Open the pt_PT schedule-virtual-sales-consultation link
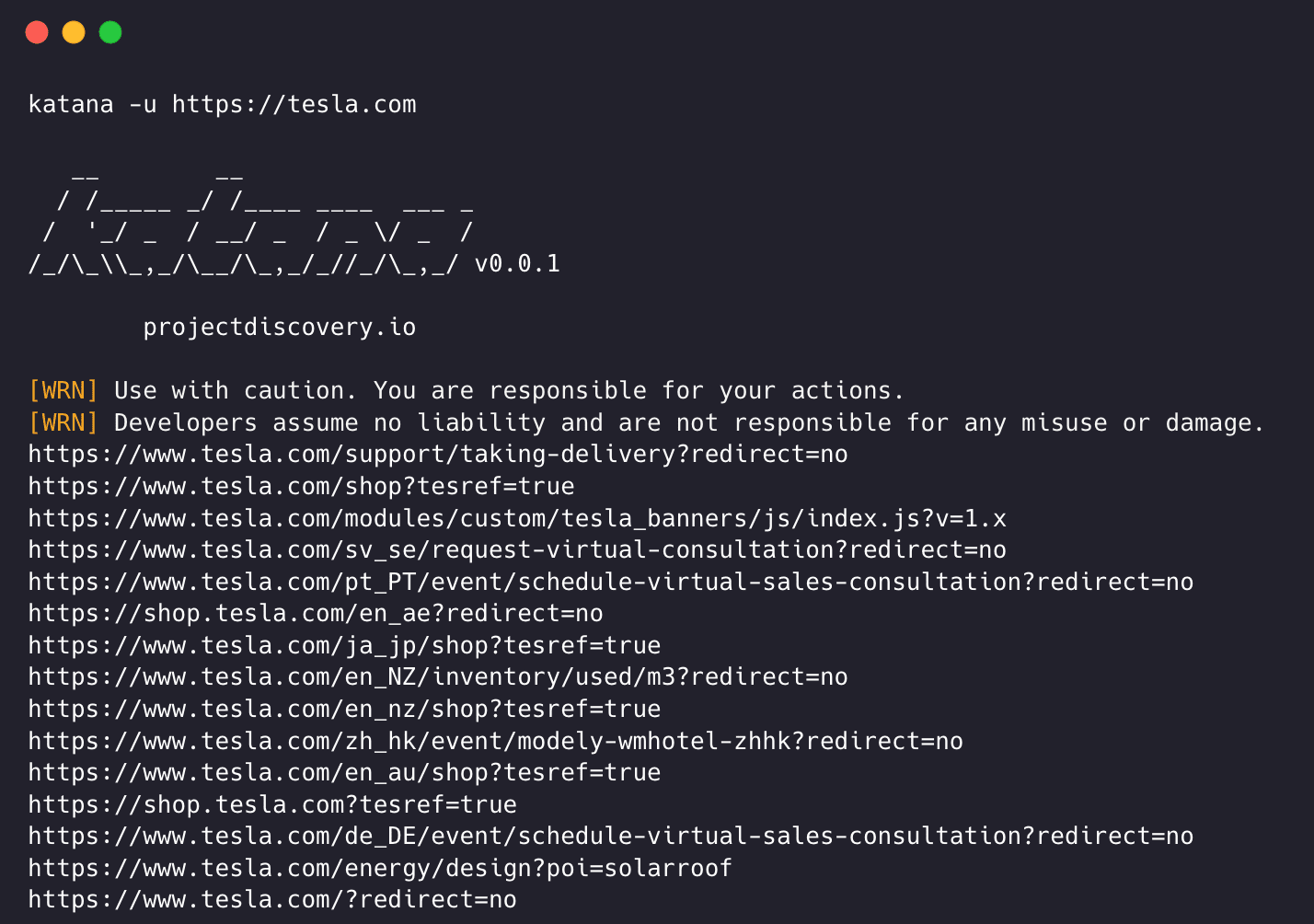 [x=611, y=583]
